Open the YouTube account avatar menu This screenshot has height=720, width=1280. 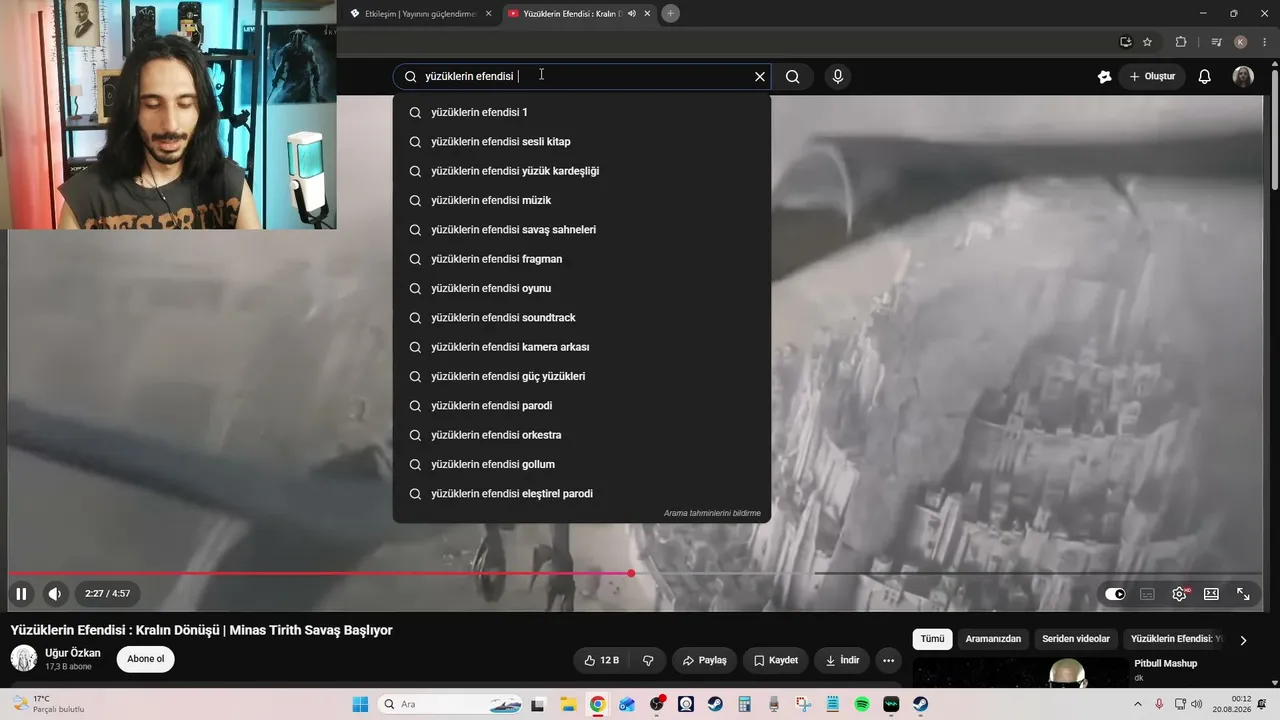click(x=1243, y=77)
